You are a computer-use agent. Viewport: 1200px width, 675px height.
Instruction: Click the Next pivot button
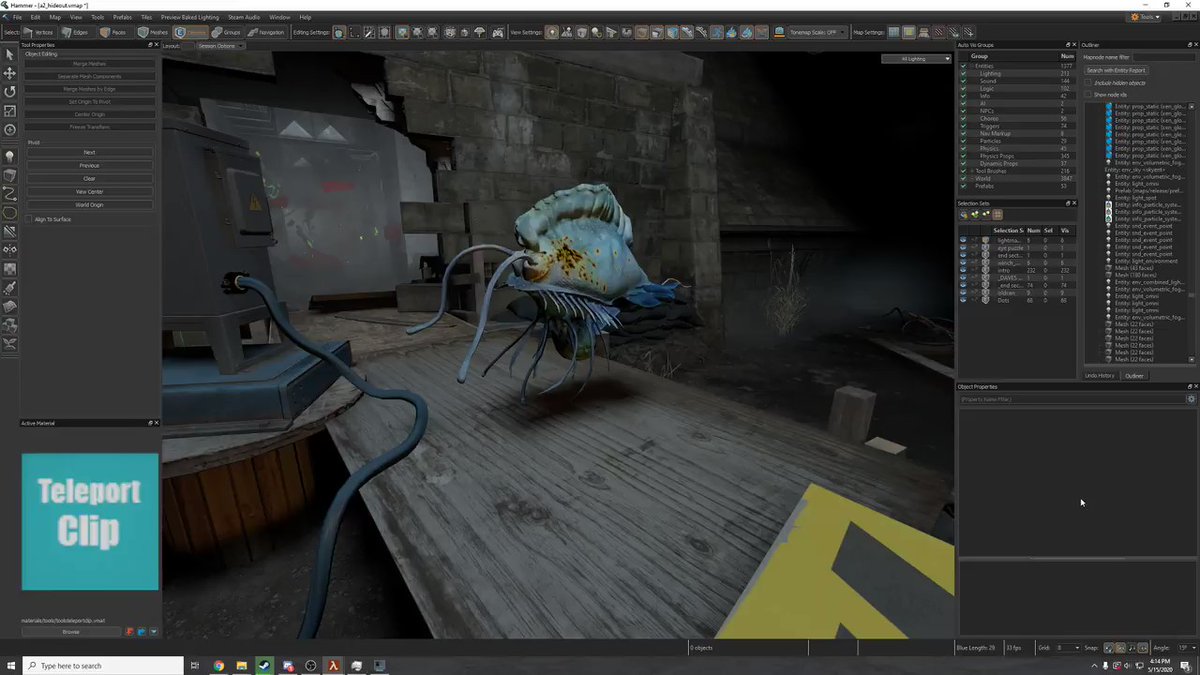pos(89,152)
